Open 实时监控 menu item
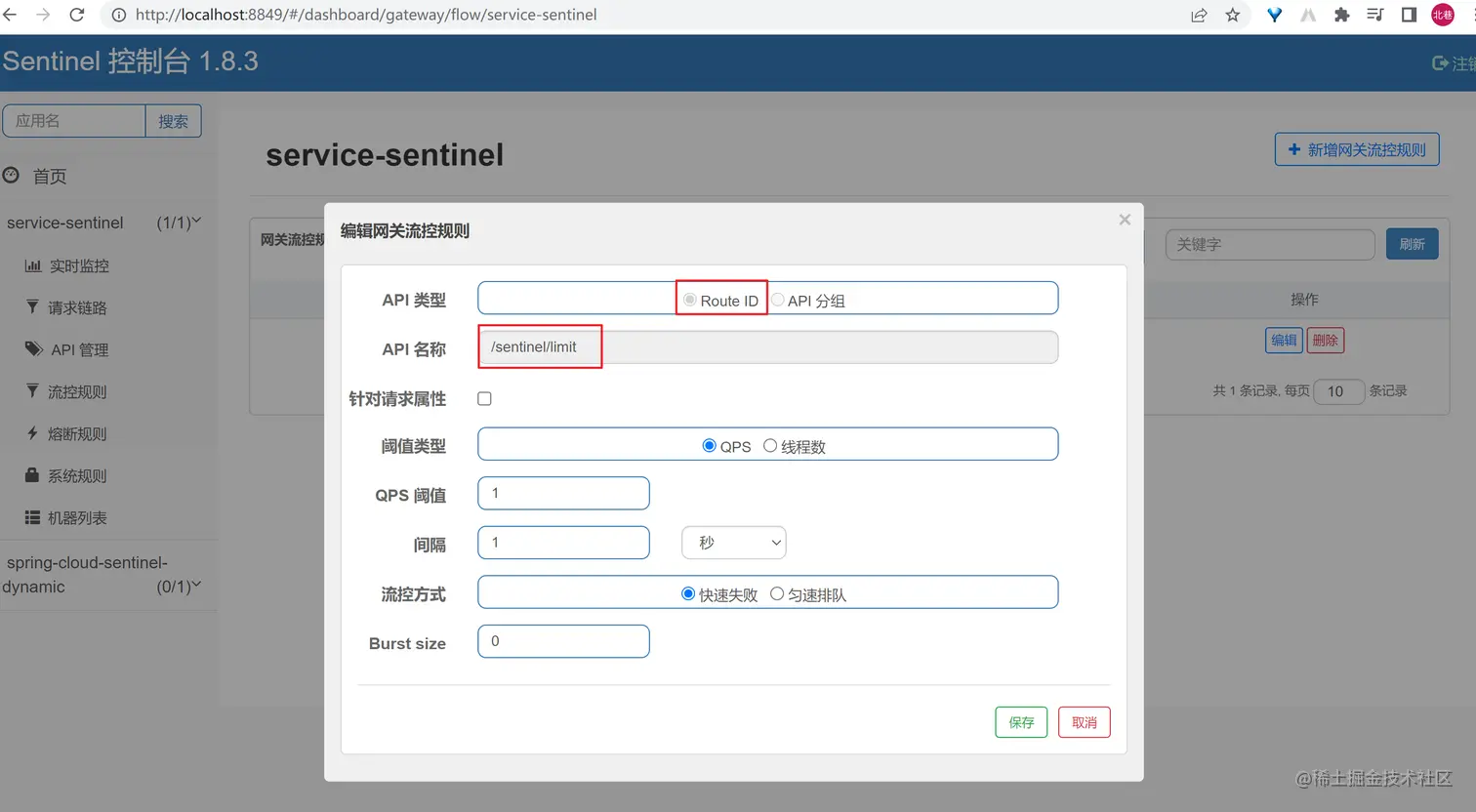This screenshot has height=812, width=1476. point(79,265)
